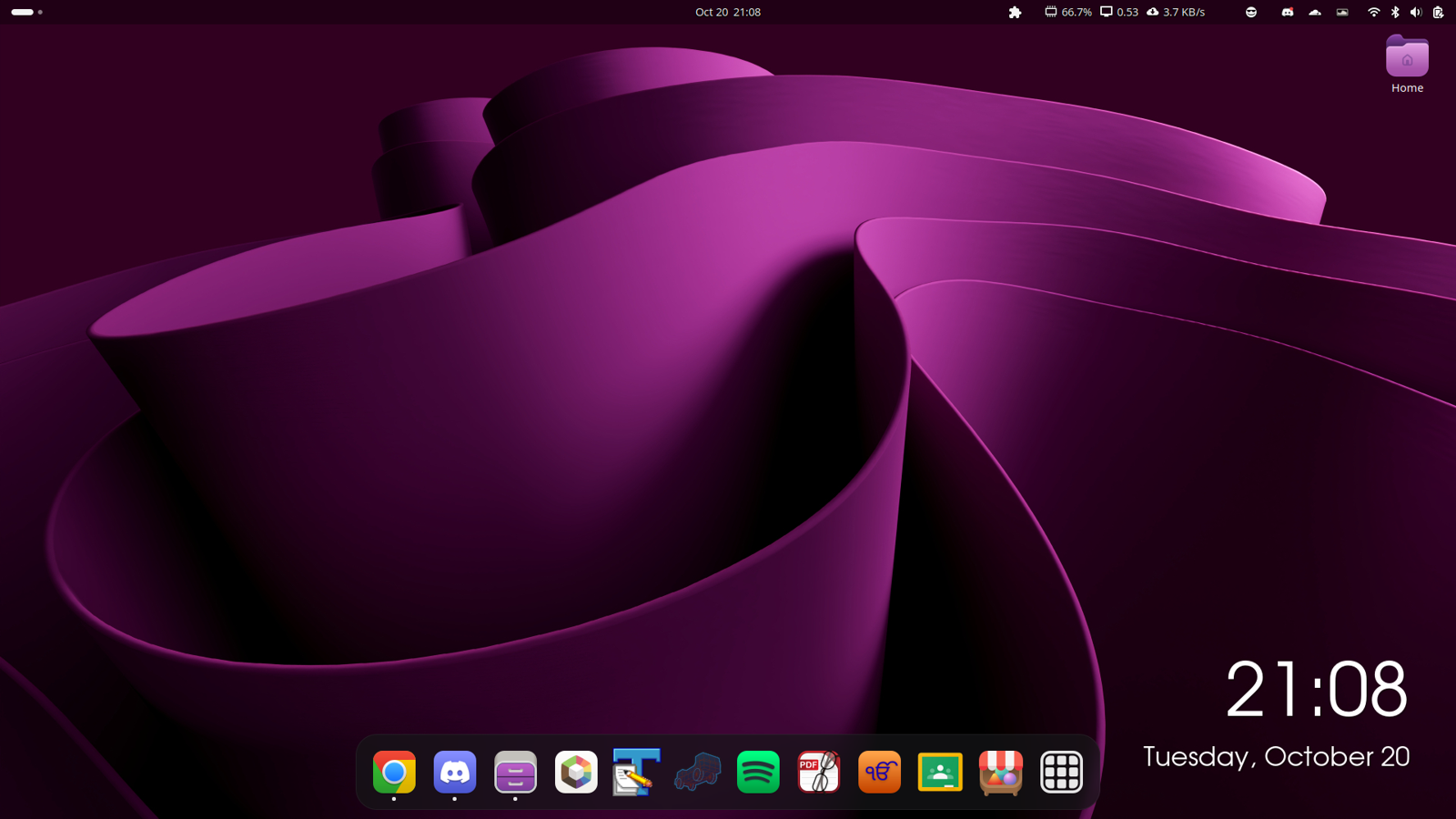The image size is (1456, 819).
Task: Click the large 21:08 desktop clock
Action: pyautogui.click(x=1316, y=689)
